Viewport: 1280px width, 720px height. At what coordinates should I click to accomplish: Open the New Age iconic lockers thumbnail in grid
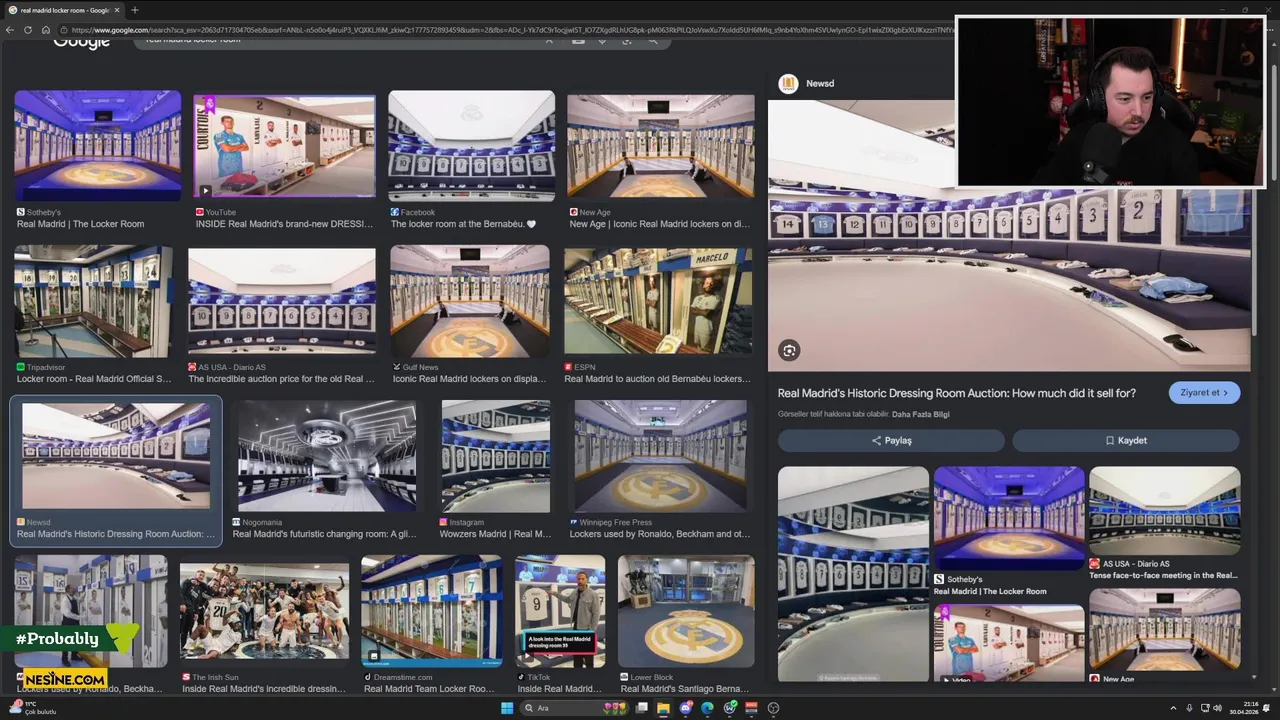coord(661,146)
